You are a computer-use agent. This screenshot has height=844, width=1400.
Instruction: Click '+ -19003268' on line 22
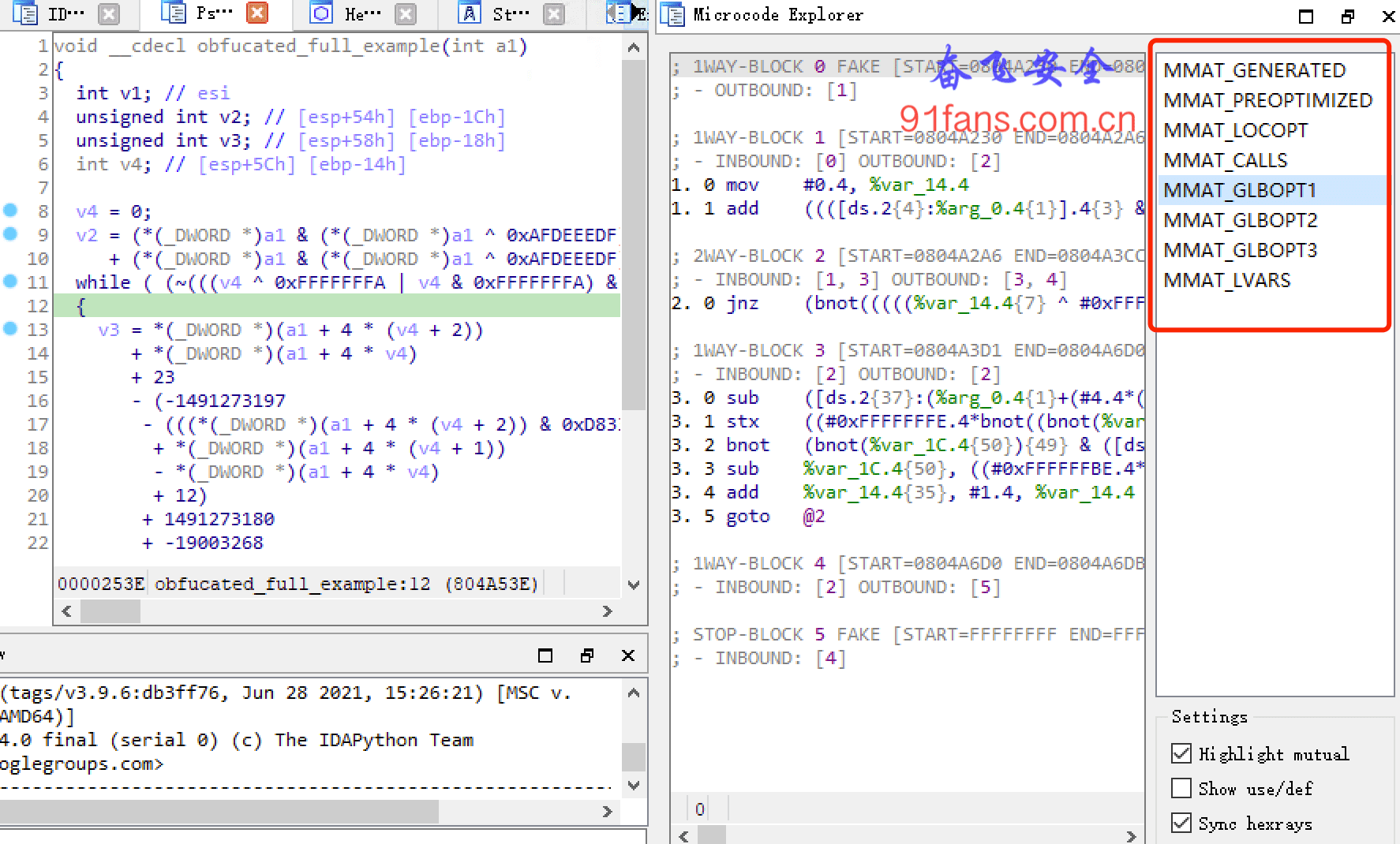(x=203, y=543)
